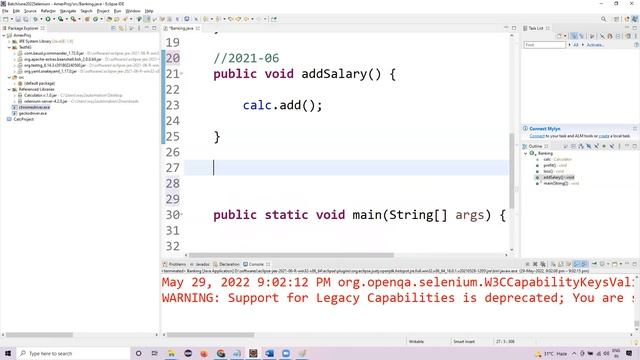Collapse the Banking class in Outline

point(526,153)
